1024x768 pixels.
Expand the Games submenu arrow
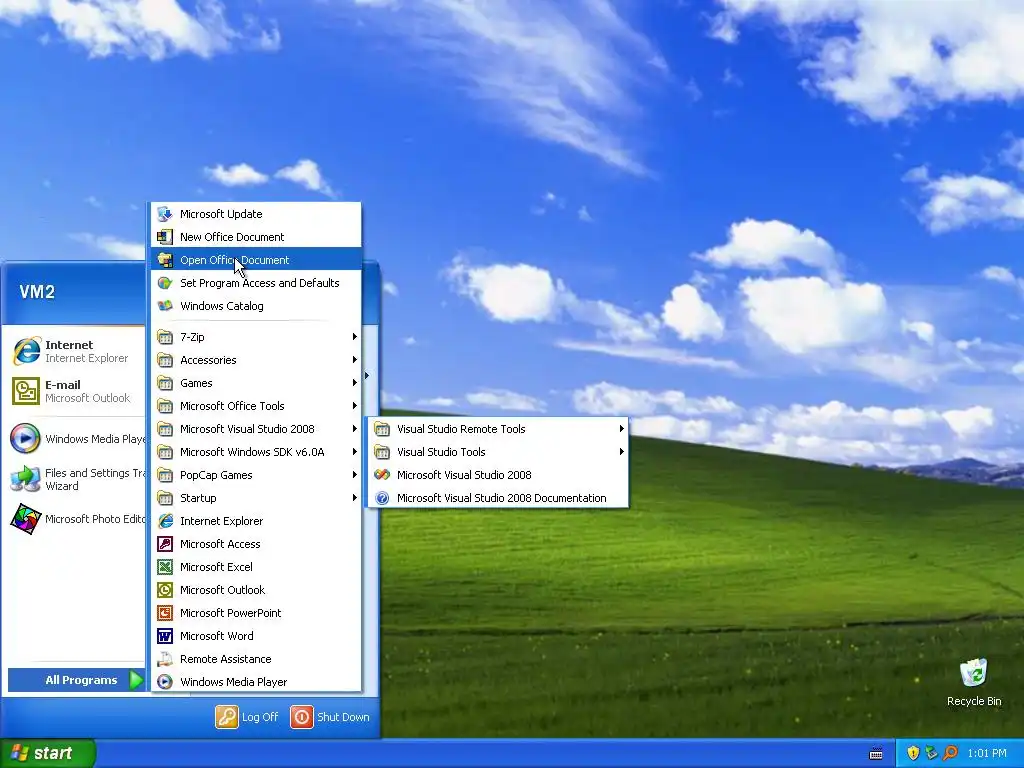[355, 383]
